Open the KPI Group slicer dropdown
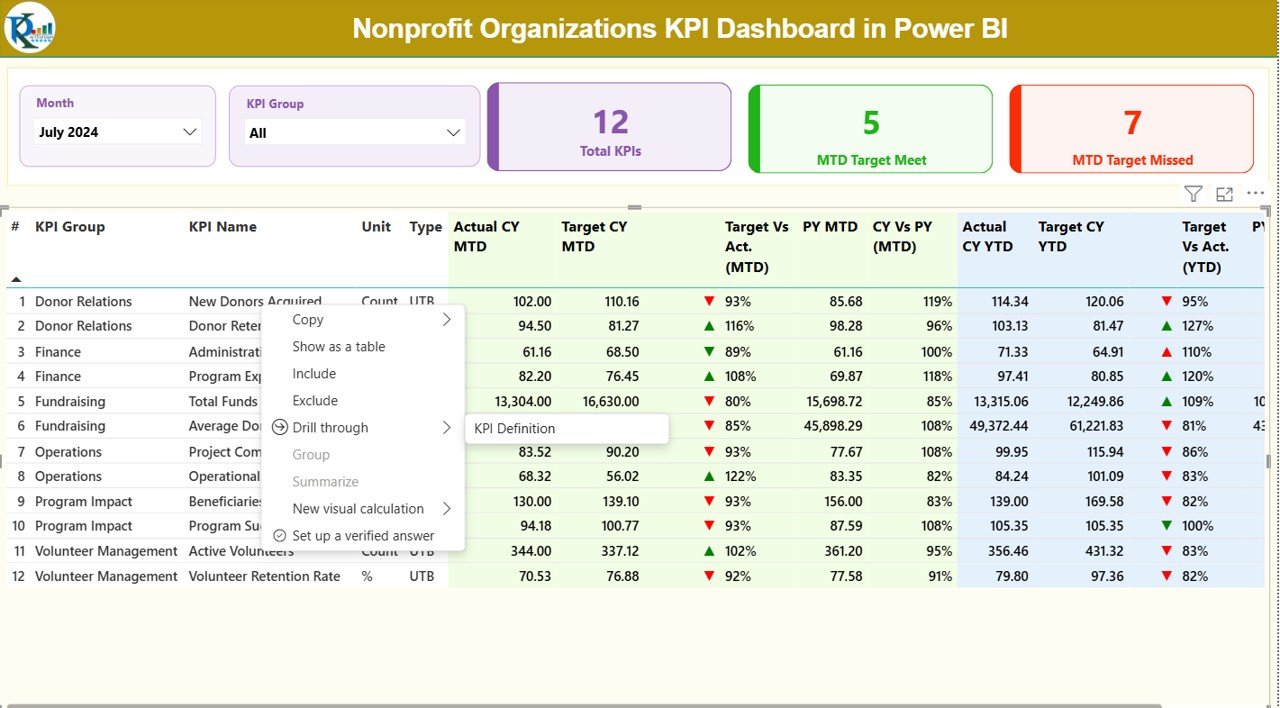This screenshot has width=1280, height=708. pyautogui.click(x=454, y=131)
